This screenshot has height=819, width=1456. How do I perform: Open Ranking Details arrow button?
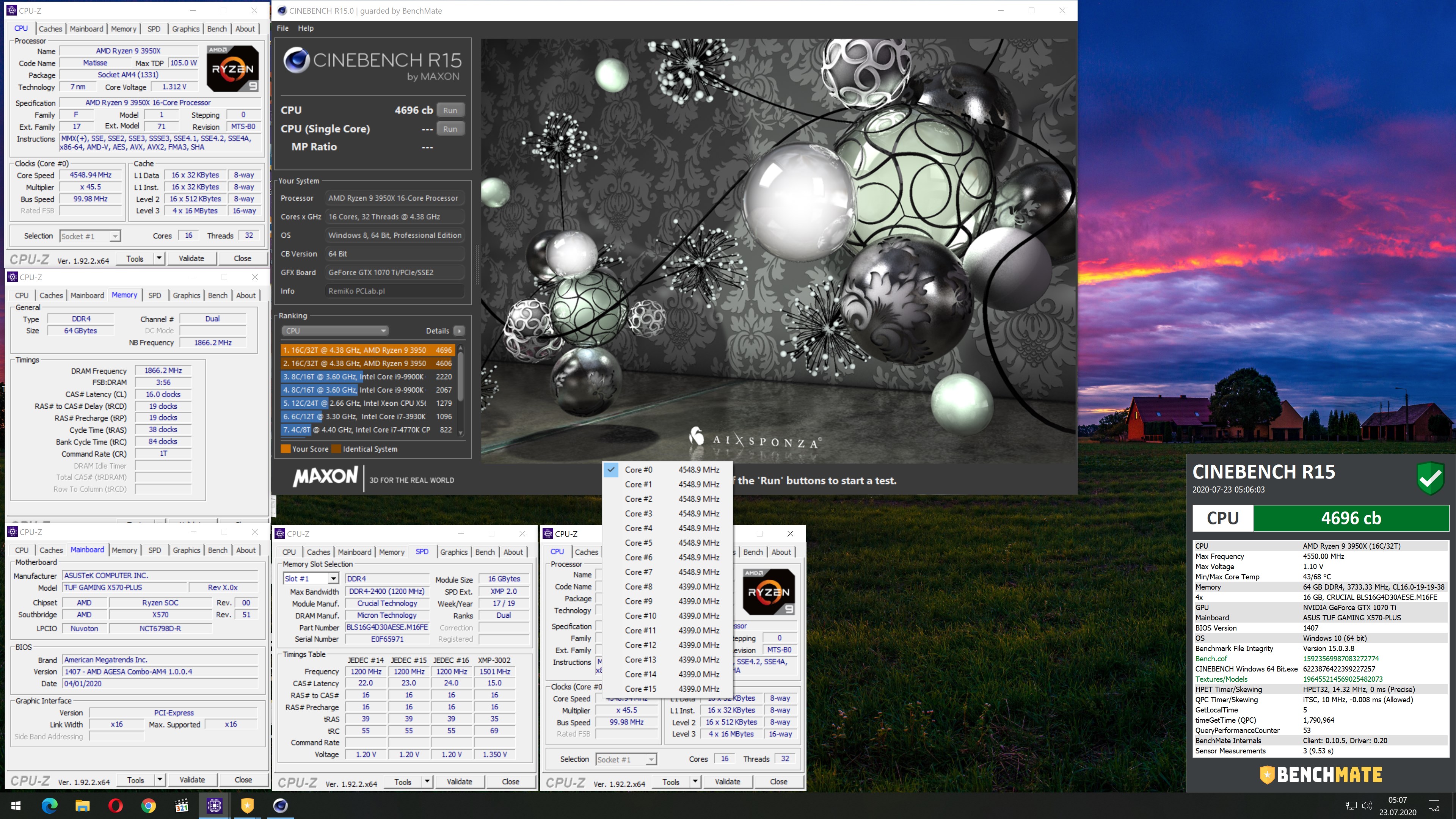(x=459, y=331)
